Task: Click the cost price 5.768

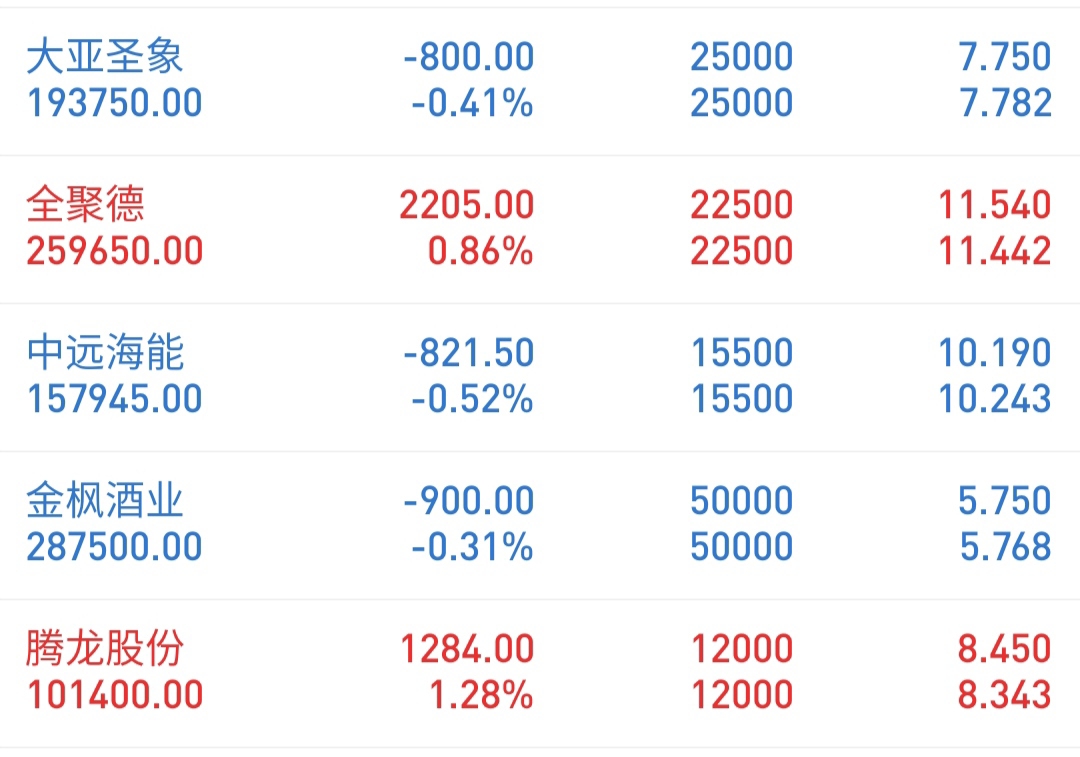Action: [x=1006, y=547]
